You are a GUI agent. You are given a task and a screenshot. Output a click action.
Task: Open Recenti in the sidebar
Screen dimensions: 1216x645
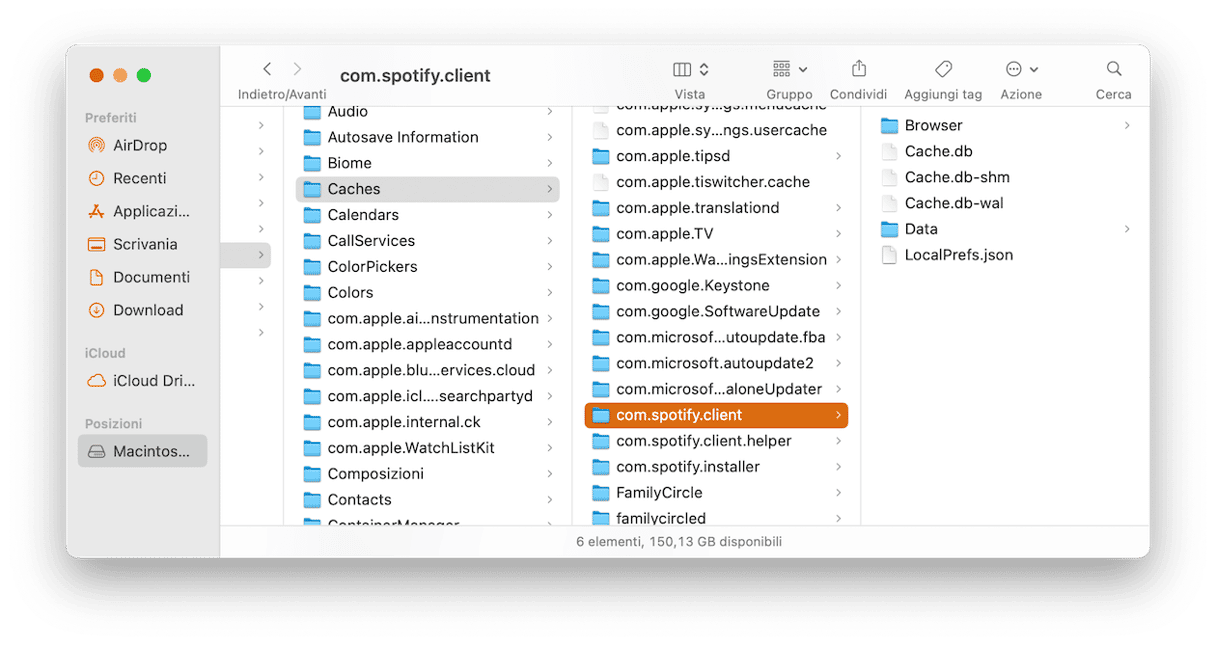click(x=142, y=178)
